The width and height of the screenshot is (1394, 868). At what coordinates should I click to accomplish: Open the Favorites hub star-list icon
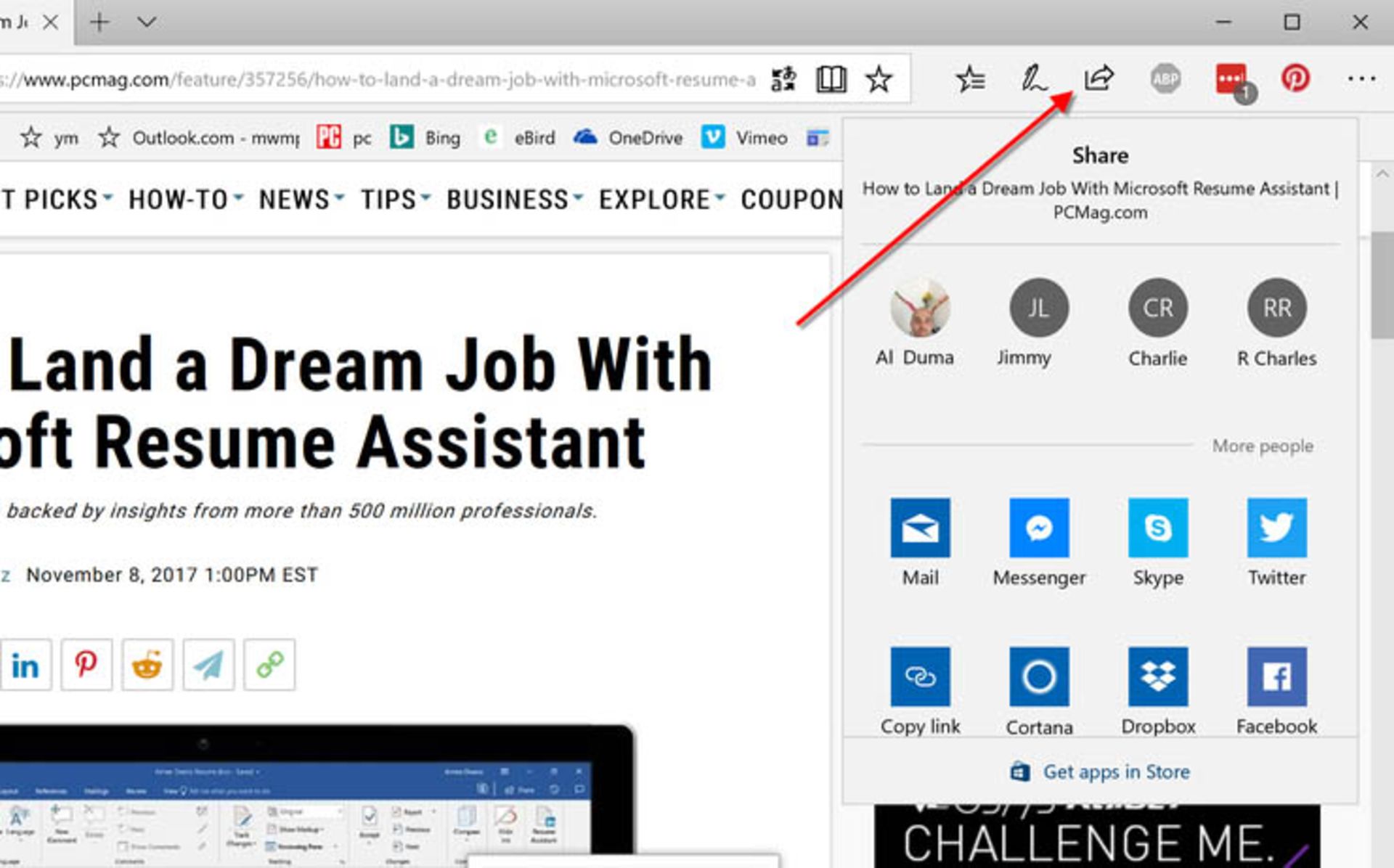coord(970,79)
